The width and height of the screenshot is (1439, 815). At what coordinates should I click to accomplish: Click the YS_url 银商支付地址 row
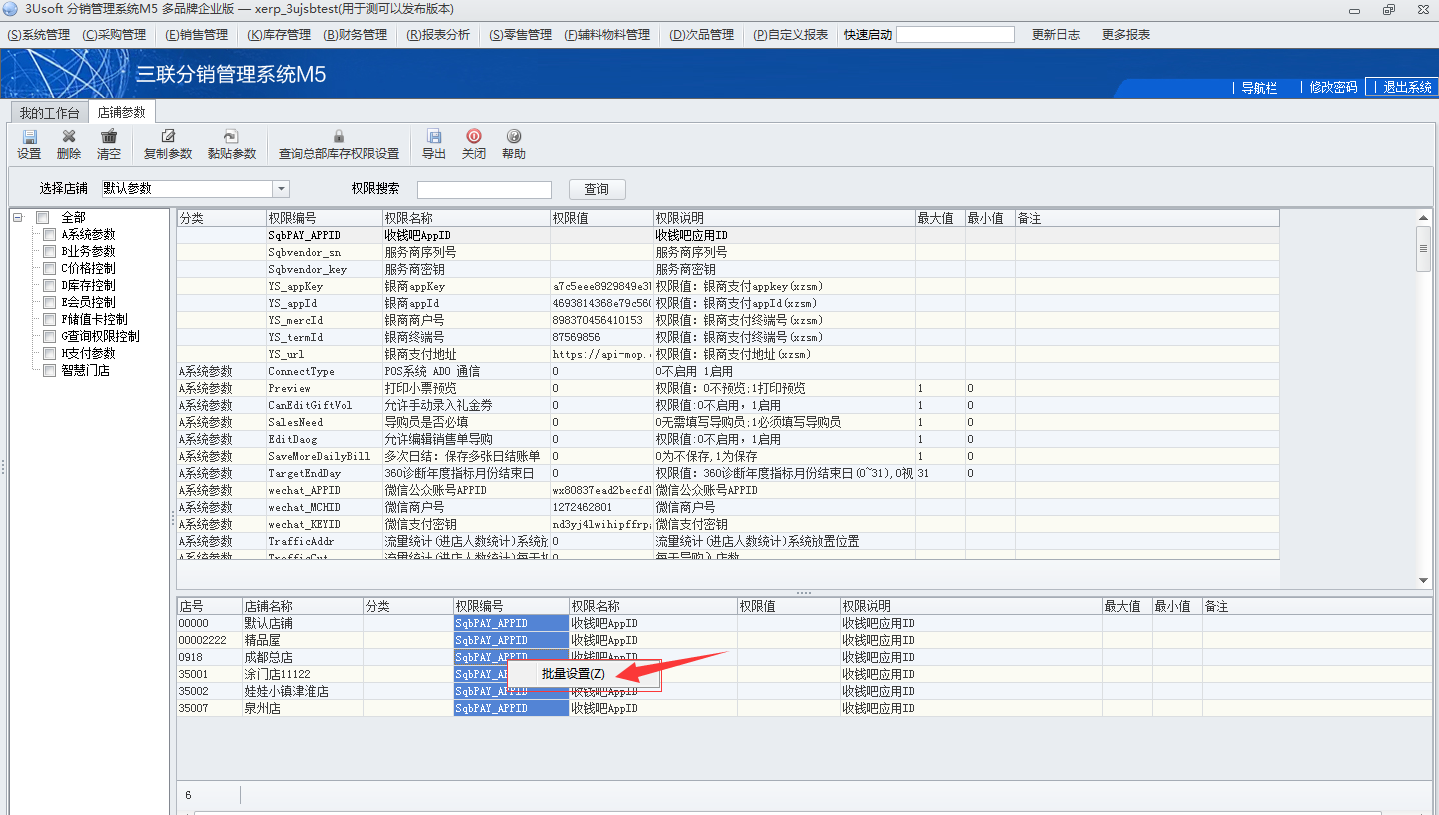tap(728, 354)
